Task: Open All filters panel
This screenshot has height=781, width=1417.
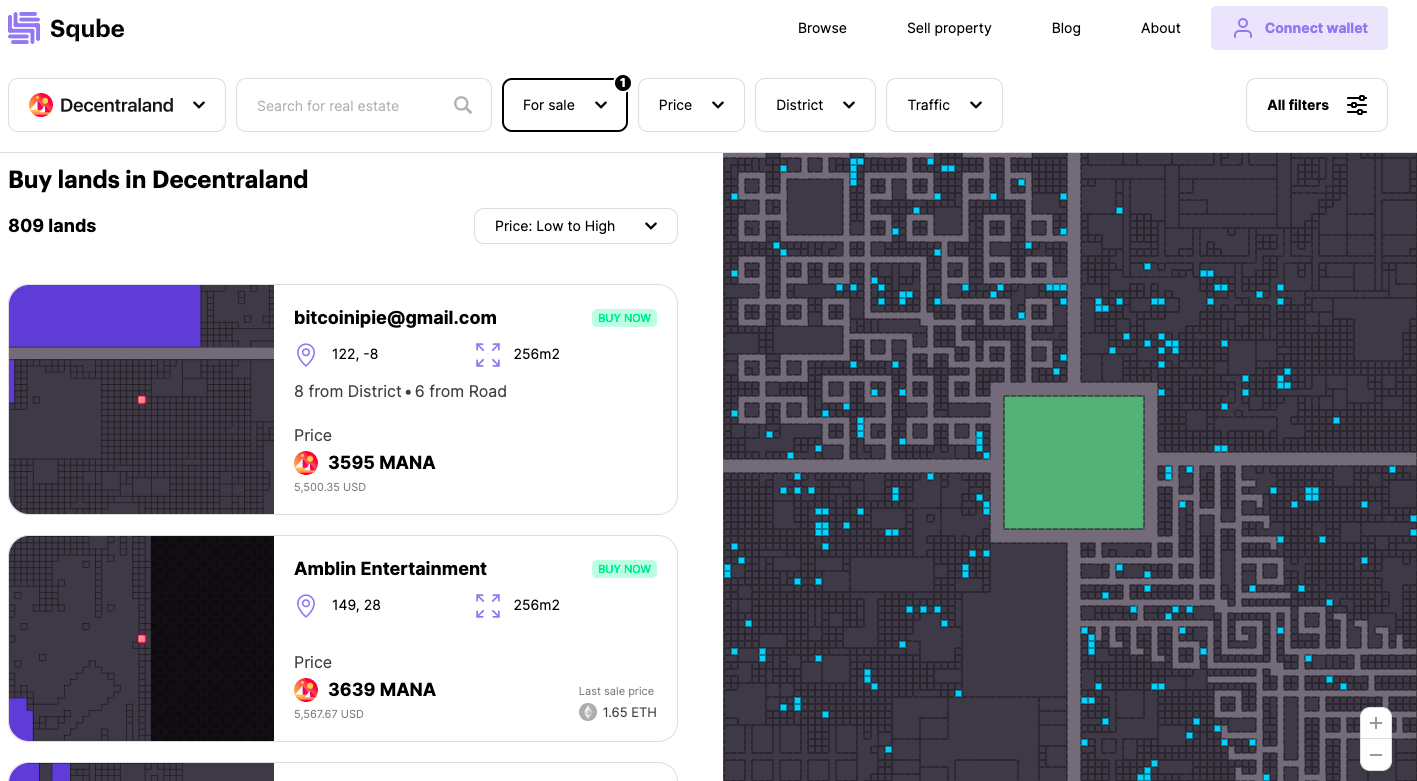Action: 1317,105
